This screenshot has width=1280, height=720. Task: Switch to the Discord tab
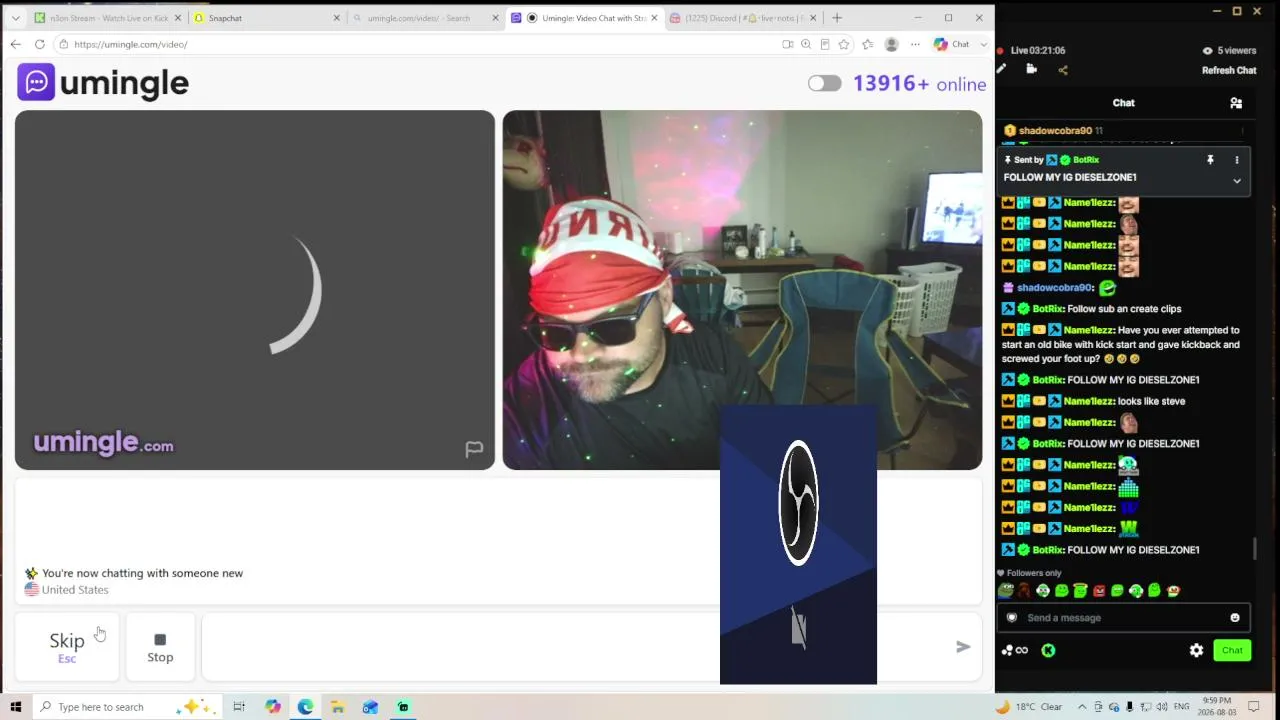click(743, 18)
